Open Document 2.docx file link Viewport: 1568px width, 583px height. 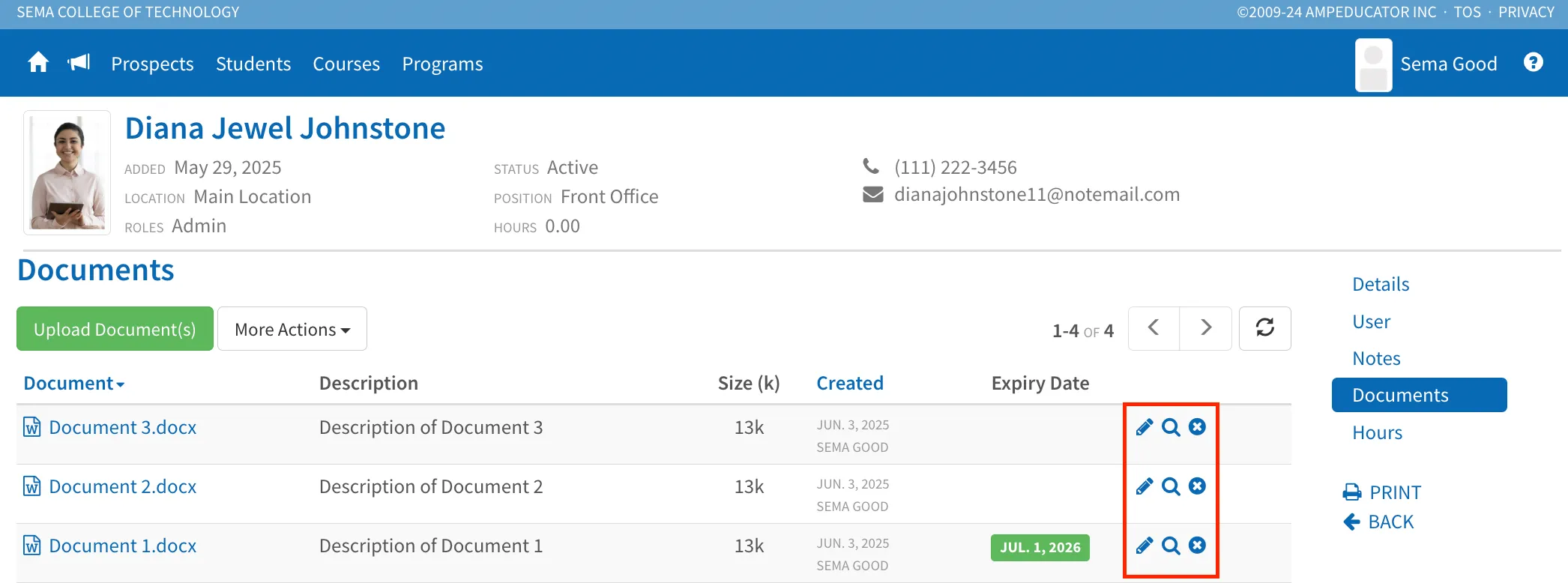click(x=123, y=486)
